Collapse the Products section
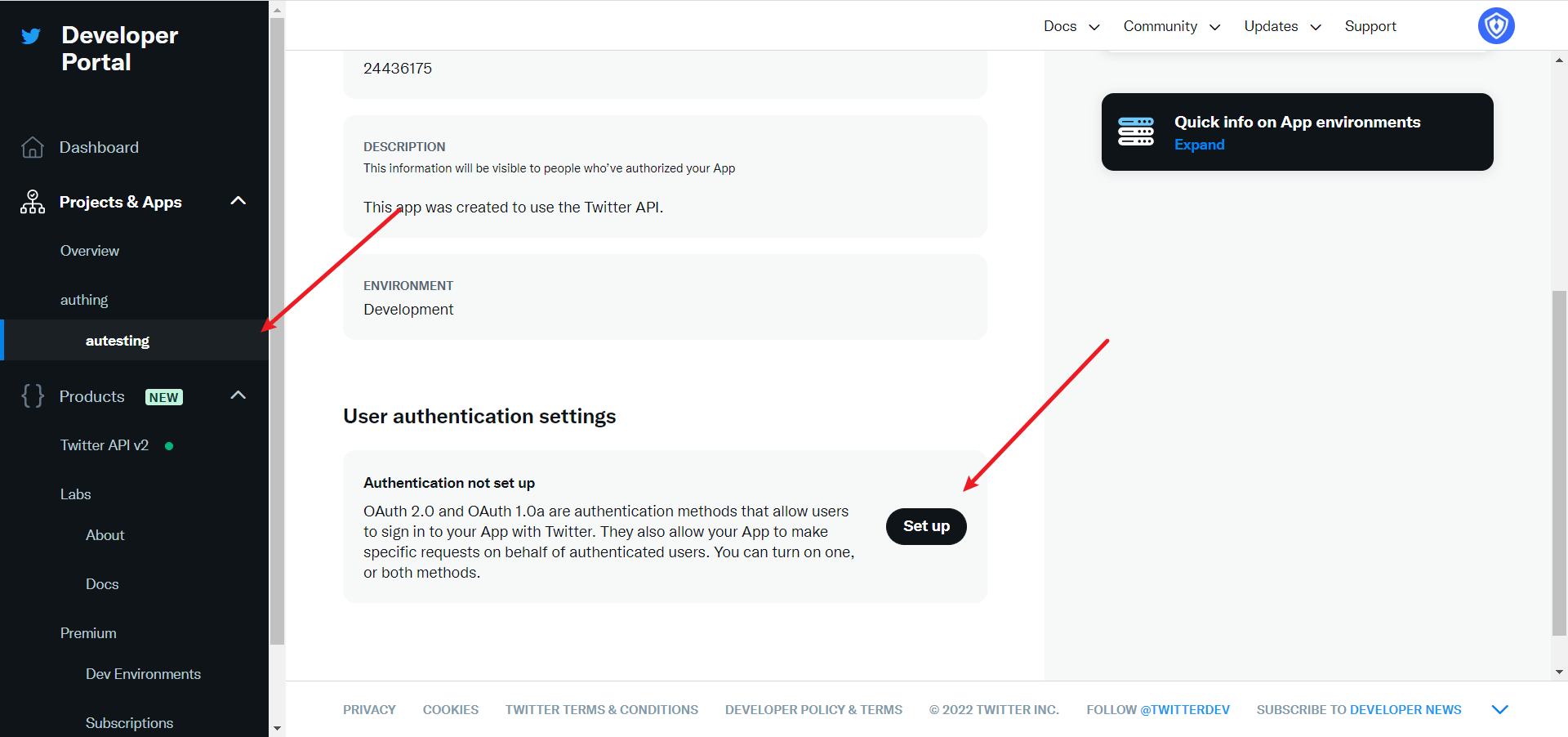This screenshot has height=737, width=1568. (x=238, y=395)
